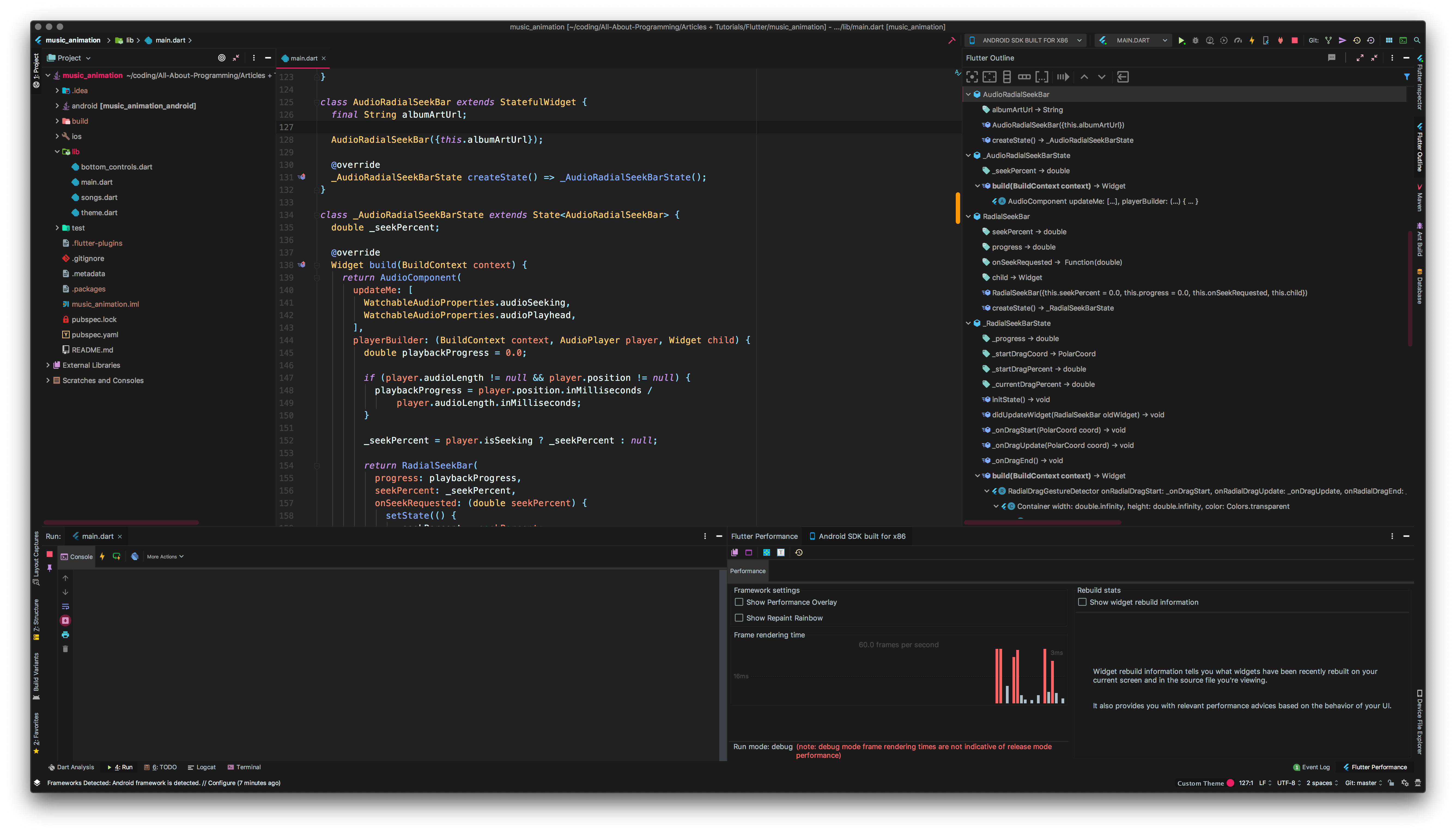Expand External Libraries node
This screenshot has width=1456, height=833.
coord(48,365)
